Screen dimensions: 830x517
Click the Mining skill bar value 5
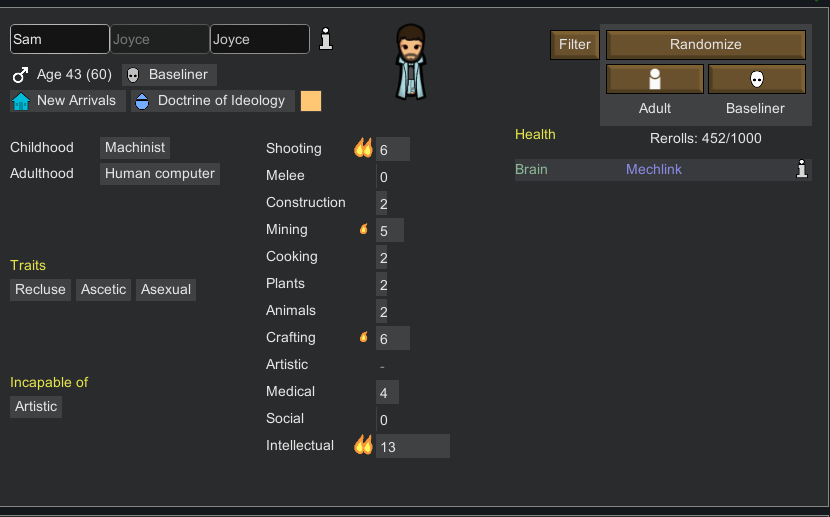[x=390, y=231]
